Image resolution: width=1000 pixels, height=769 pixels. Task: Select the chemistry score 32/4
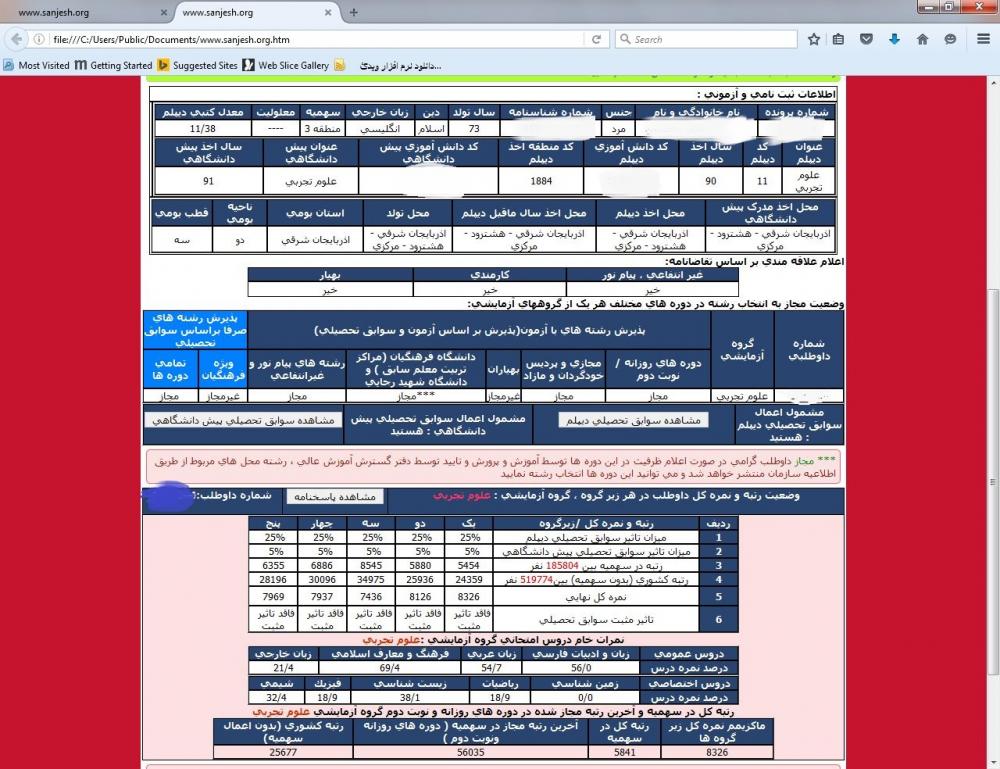coord(276,698)
